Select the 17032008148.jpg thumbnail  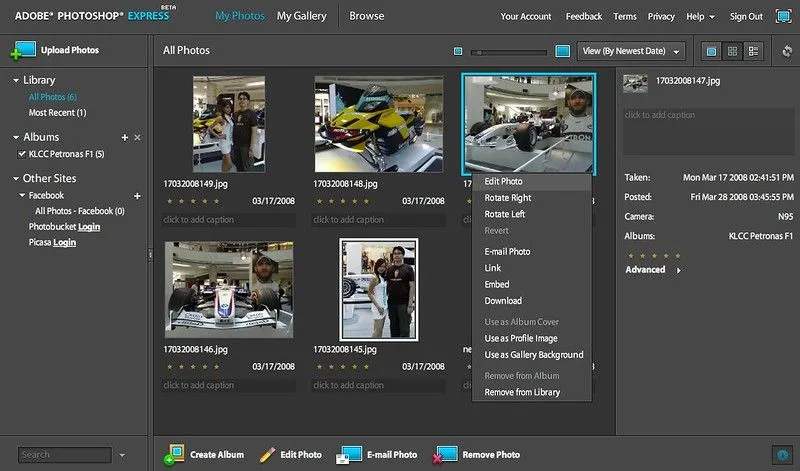click(379, 124)
